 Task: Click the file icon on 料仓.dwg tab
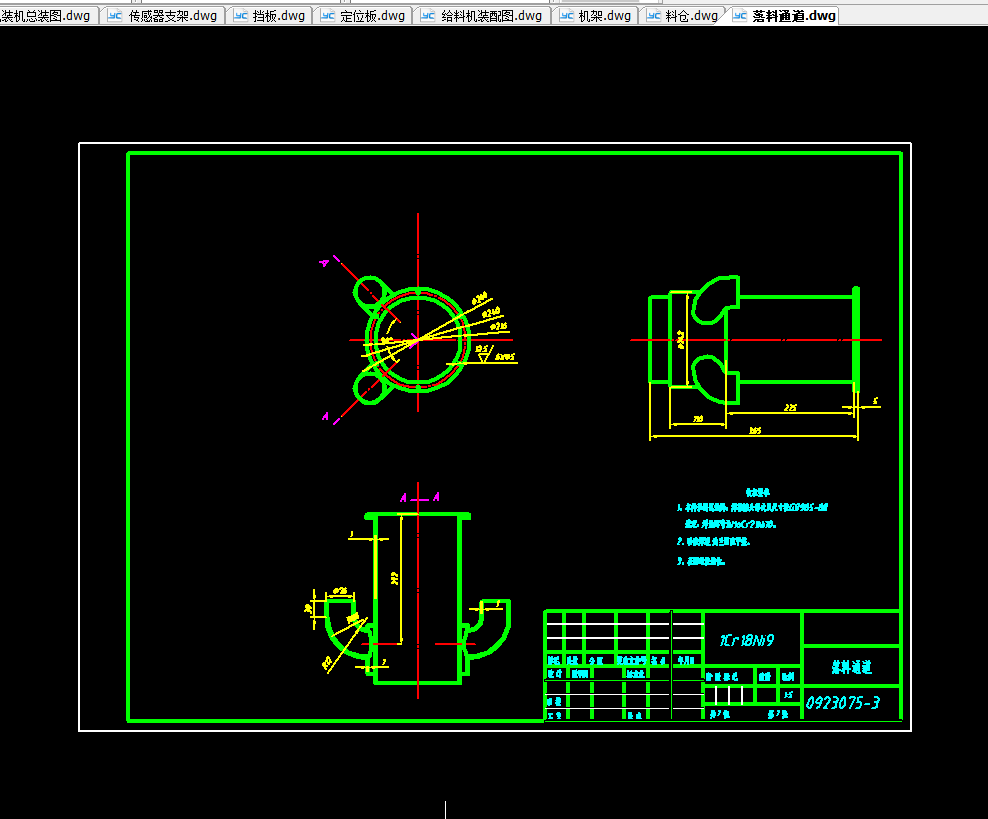click(654, 16)
